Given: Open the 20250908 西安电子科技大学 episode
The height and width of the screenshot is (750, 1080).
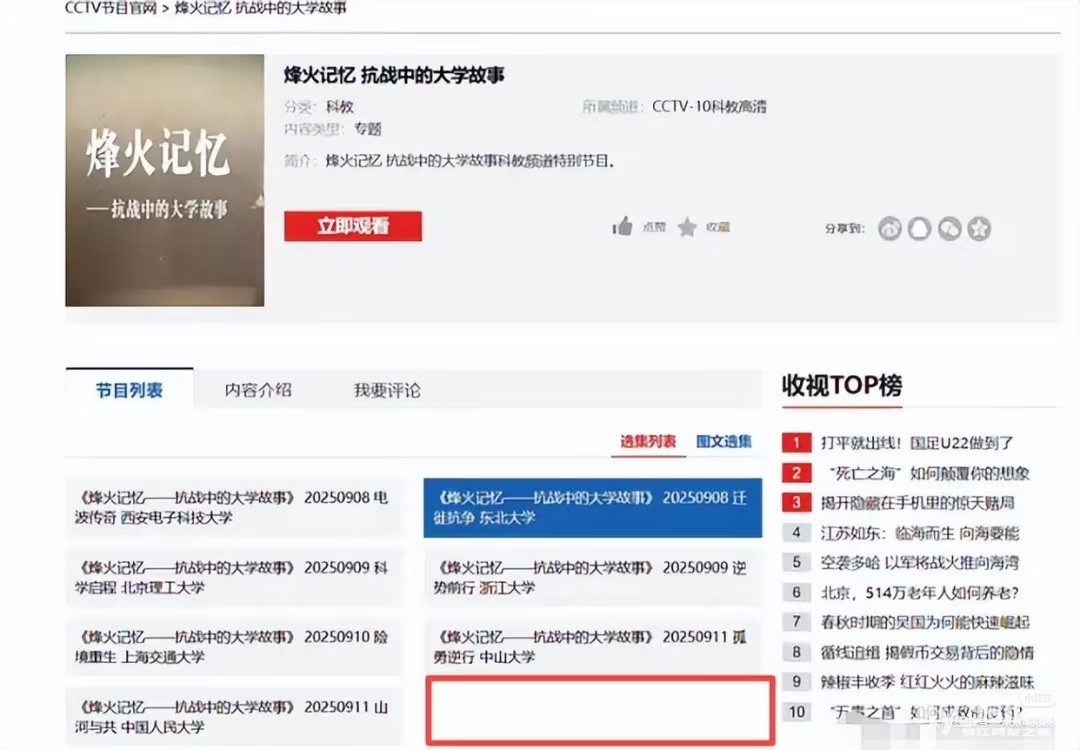Looking at the screenshot, I should coord(233,507).
